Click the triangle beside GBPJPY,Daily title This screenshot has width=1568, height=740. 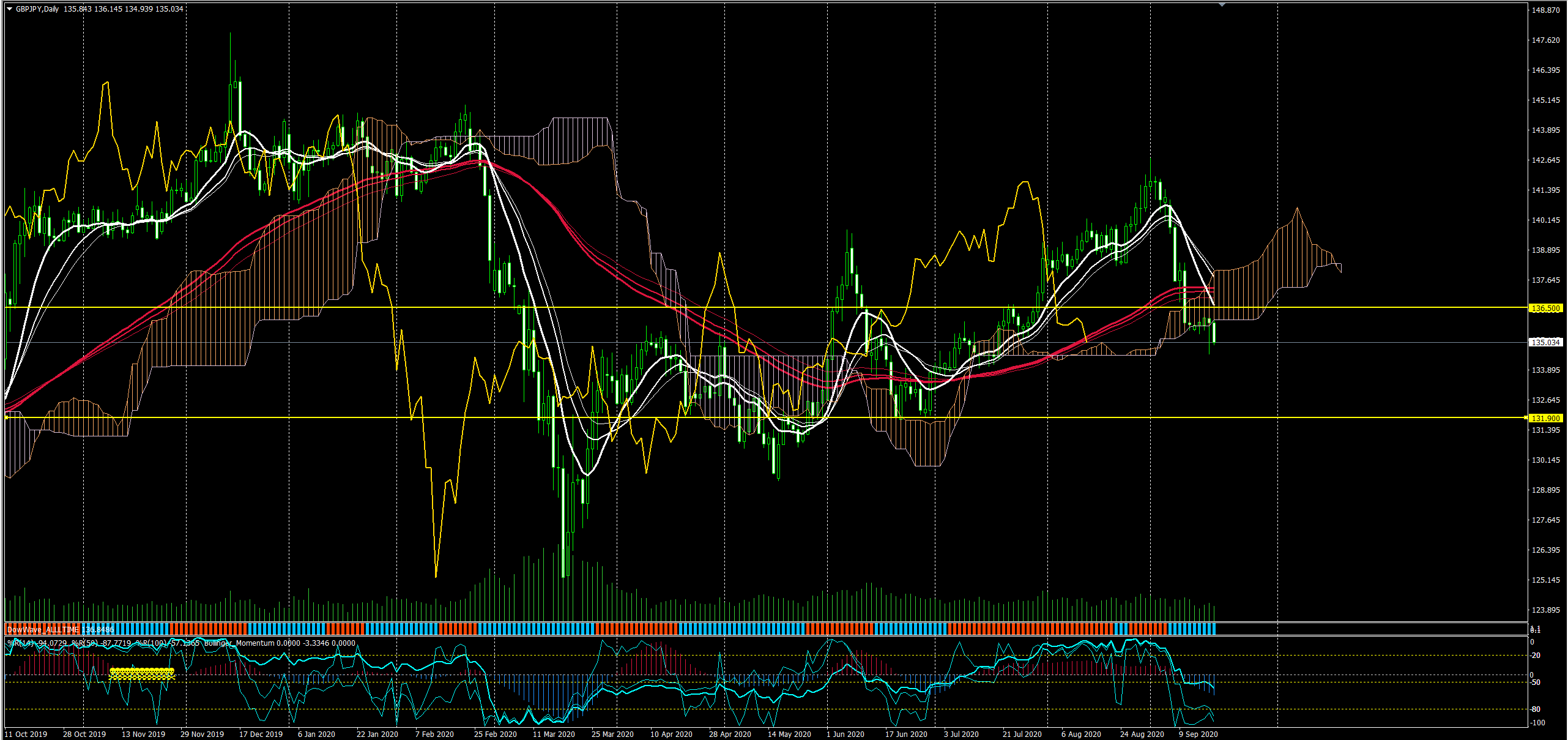(x=9, y=9)
